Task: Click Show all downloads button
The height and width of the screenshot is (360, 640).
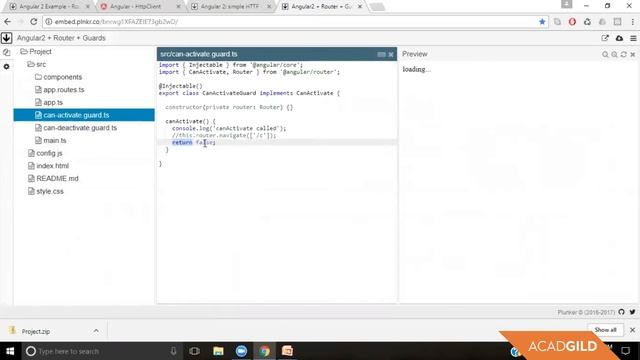Action: 605,330
